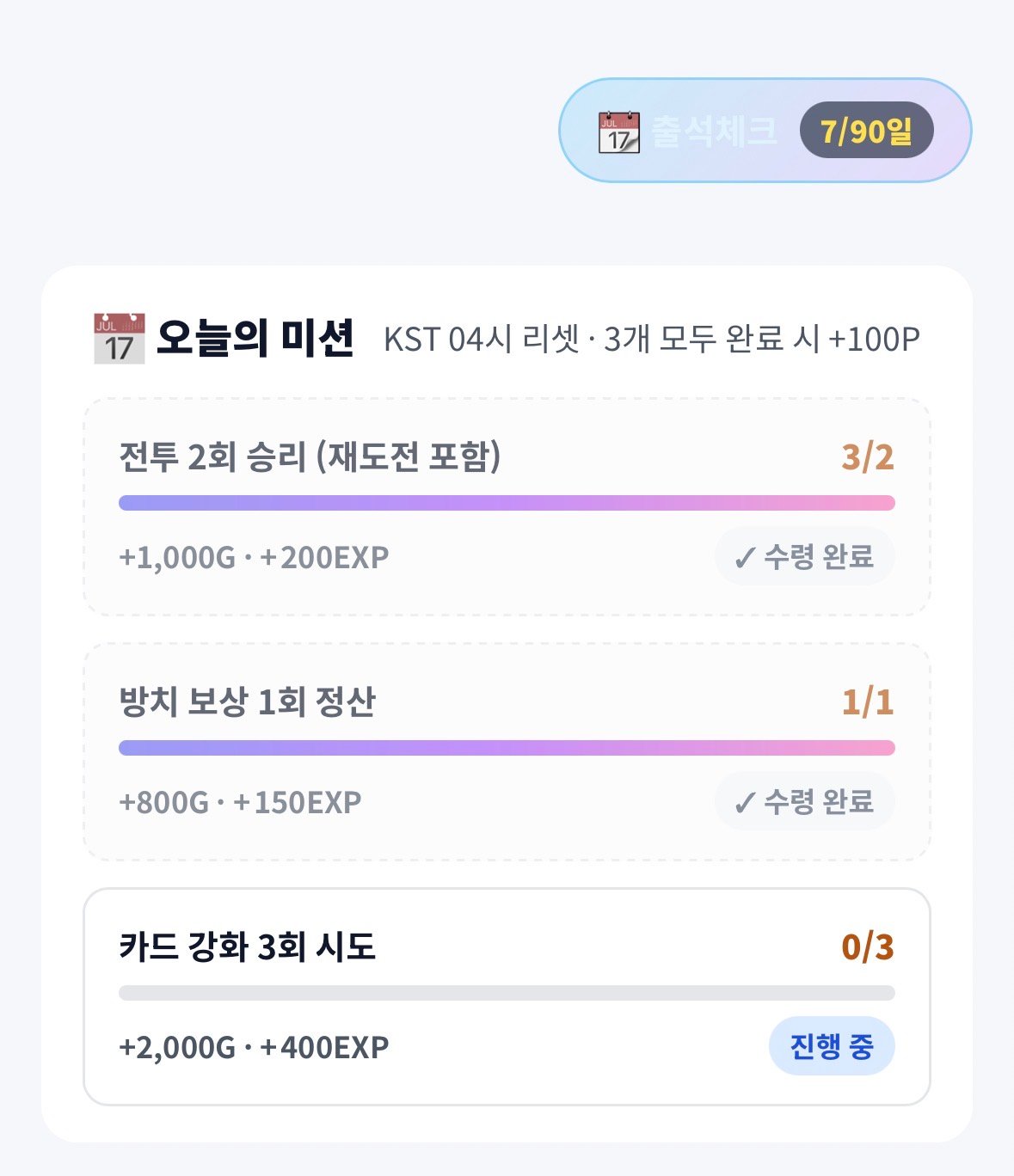Click the calendar icon in 출석체크 button

pyautogui.click(x=619, y=132)
